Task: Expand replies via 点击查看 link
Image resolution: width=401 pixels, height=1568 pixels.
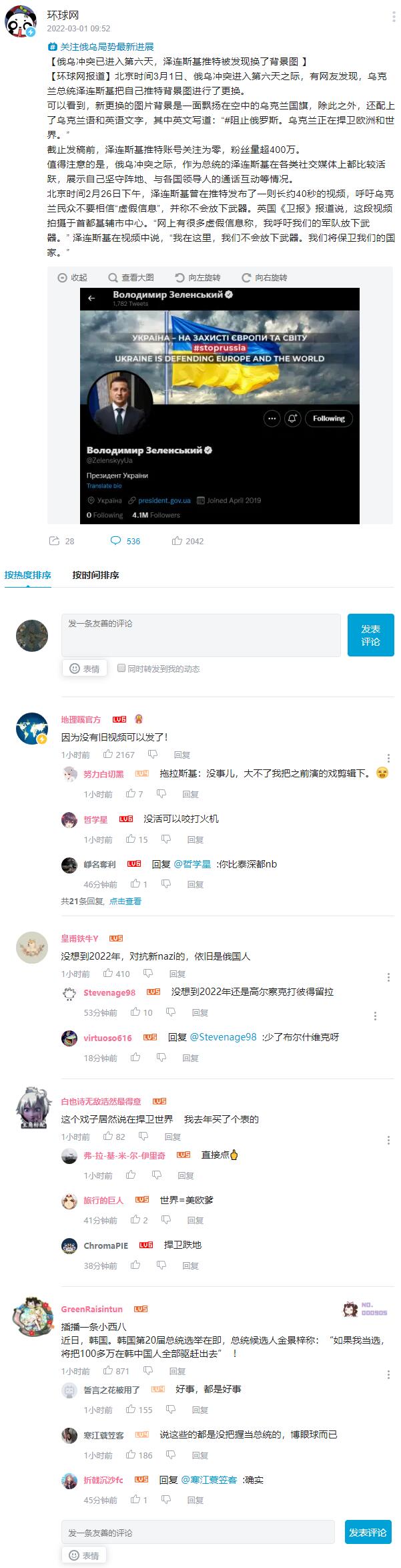Action: click(125, 901)
